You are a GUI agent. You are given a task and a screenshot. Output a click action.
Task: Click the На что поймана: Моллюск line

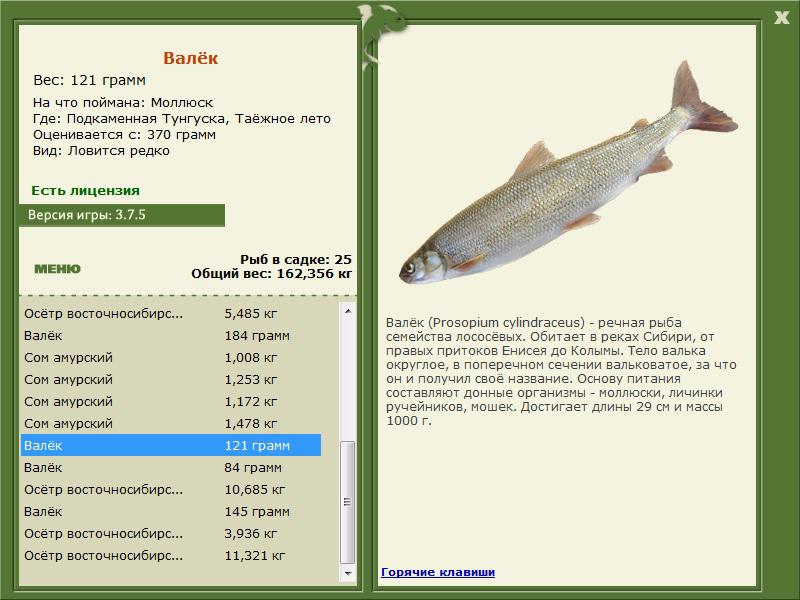(x=123, y=103)
